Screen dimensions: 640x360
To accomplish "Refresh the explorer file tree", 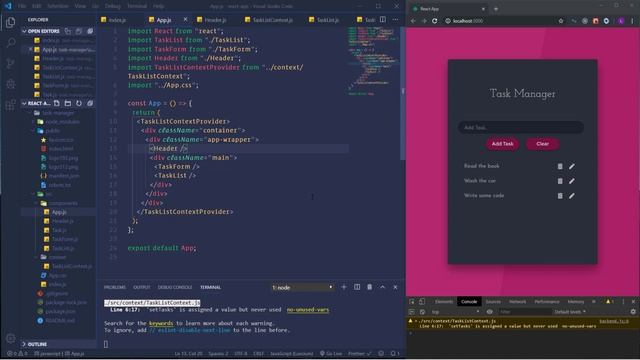I will pos(79,103).
